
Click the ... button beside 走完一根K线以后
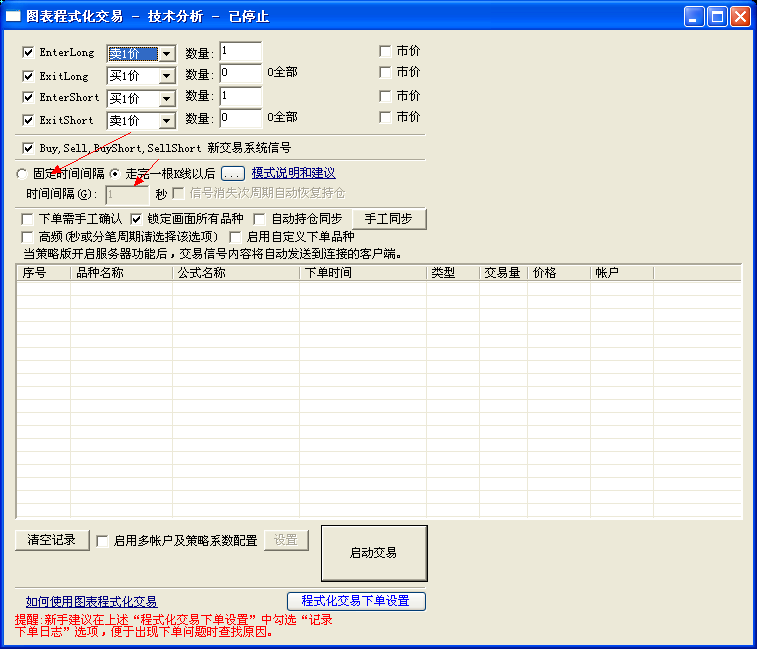coord(233,173)
